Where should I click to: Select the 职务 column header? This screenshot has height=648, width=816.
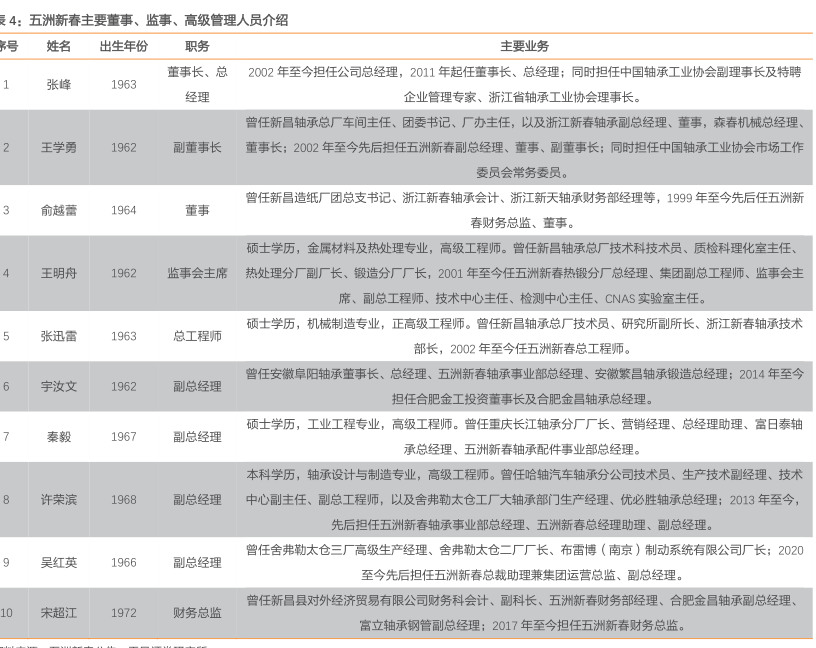coord(197,46)
